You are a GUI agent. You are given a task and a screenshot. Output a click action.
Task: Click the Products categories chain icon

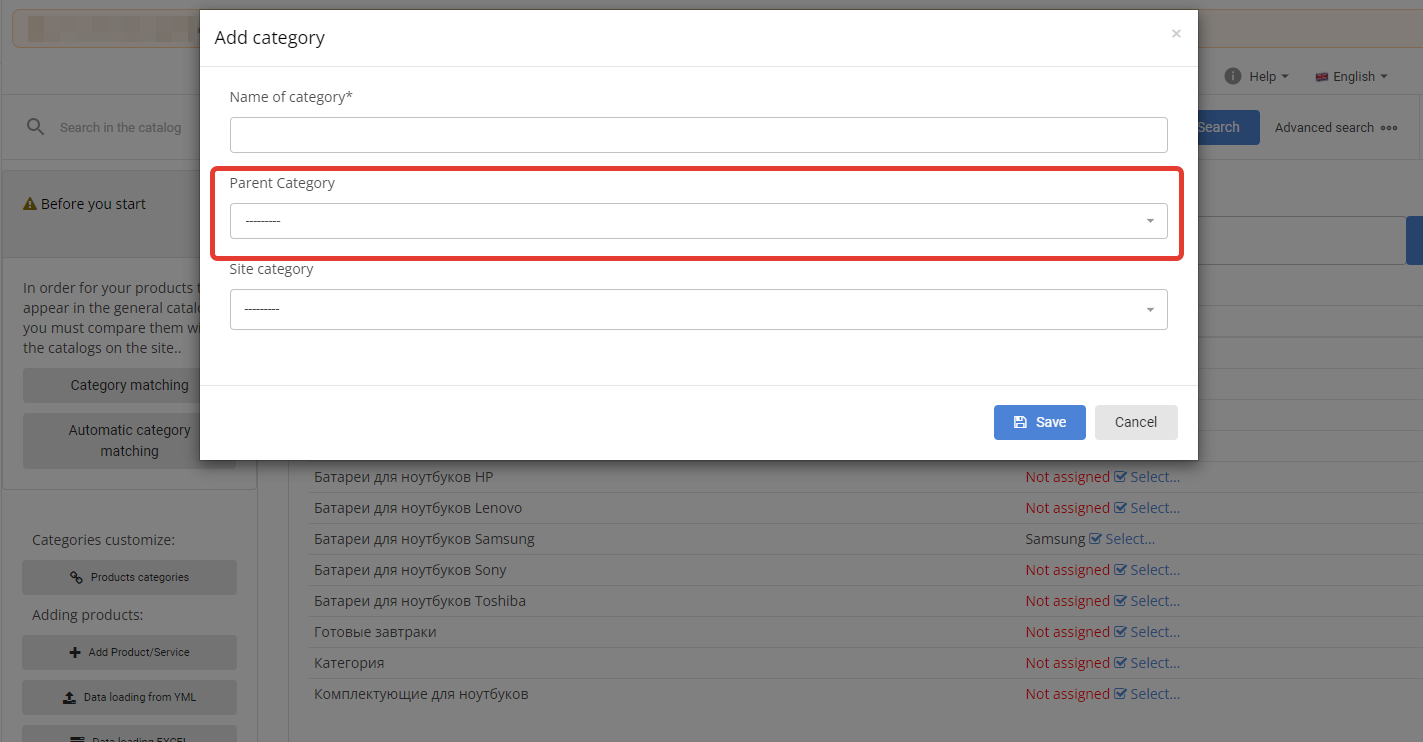(x=76, y=578)
